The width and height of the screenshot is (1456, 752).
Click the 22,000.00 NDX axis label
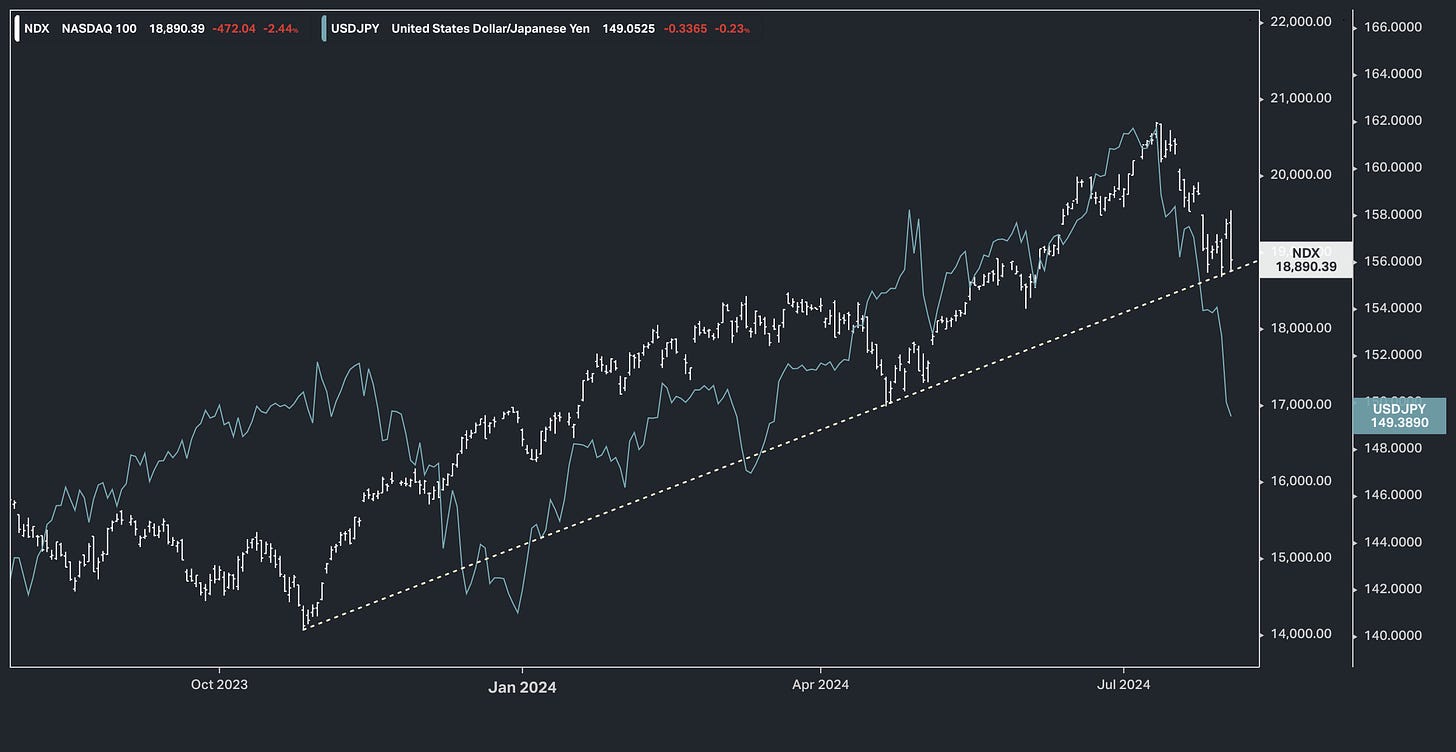[1301, 21]
